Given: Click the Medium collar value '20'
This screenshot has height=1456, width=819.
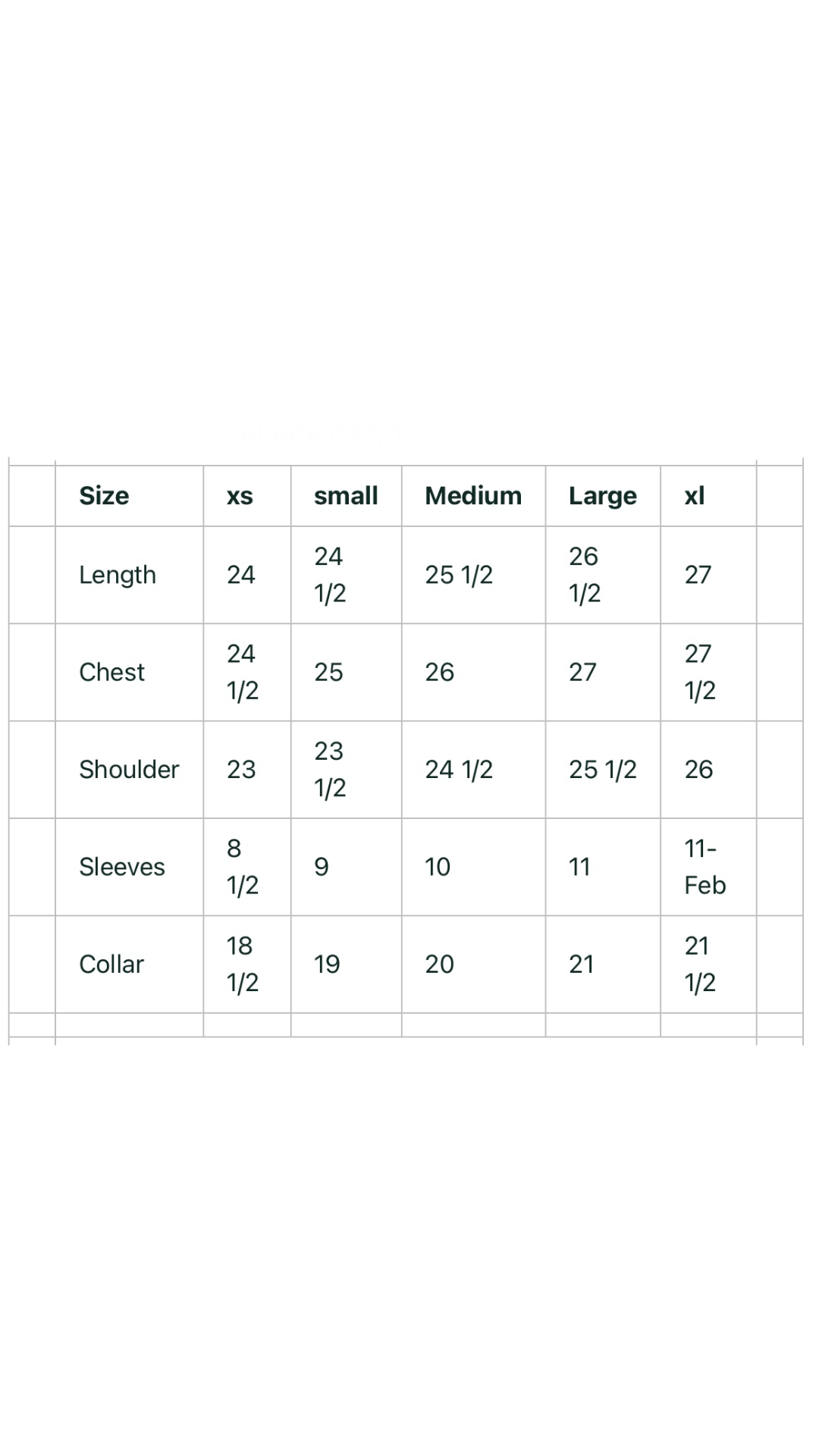Looking at the screenshot, I should coord(439,965).
